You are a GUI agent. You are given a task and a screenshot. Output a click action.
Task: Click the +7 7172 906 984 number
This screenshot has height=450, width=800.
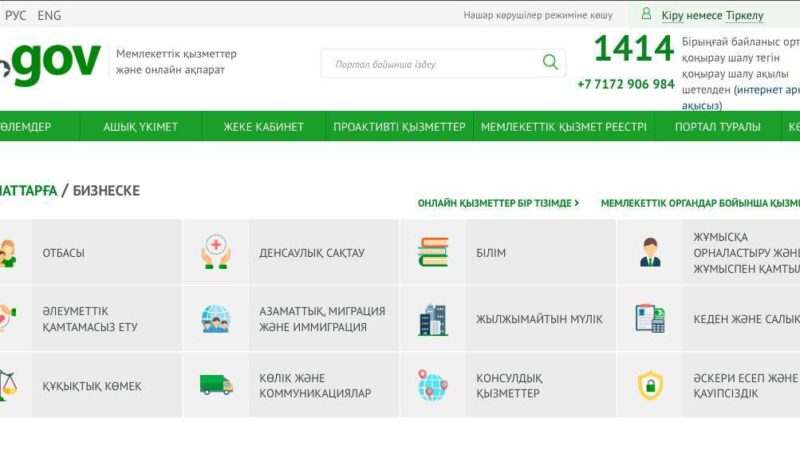[x=626, y=84]
